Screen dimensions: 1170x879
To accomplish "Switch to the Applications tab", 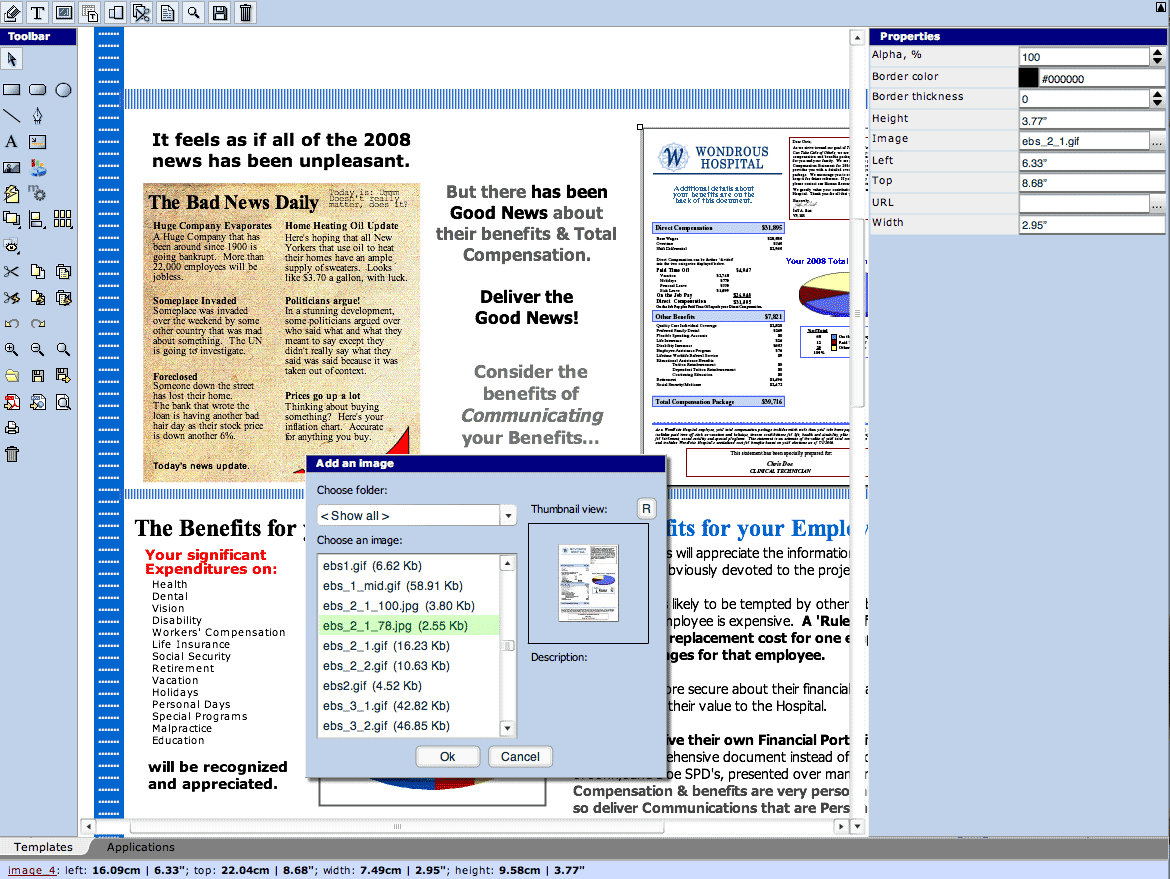I will coord(141,847).
